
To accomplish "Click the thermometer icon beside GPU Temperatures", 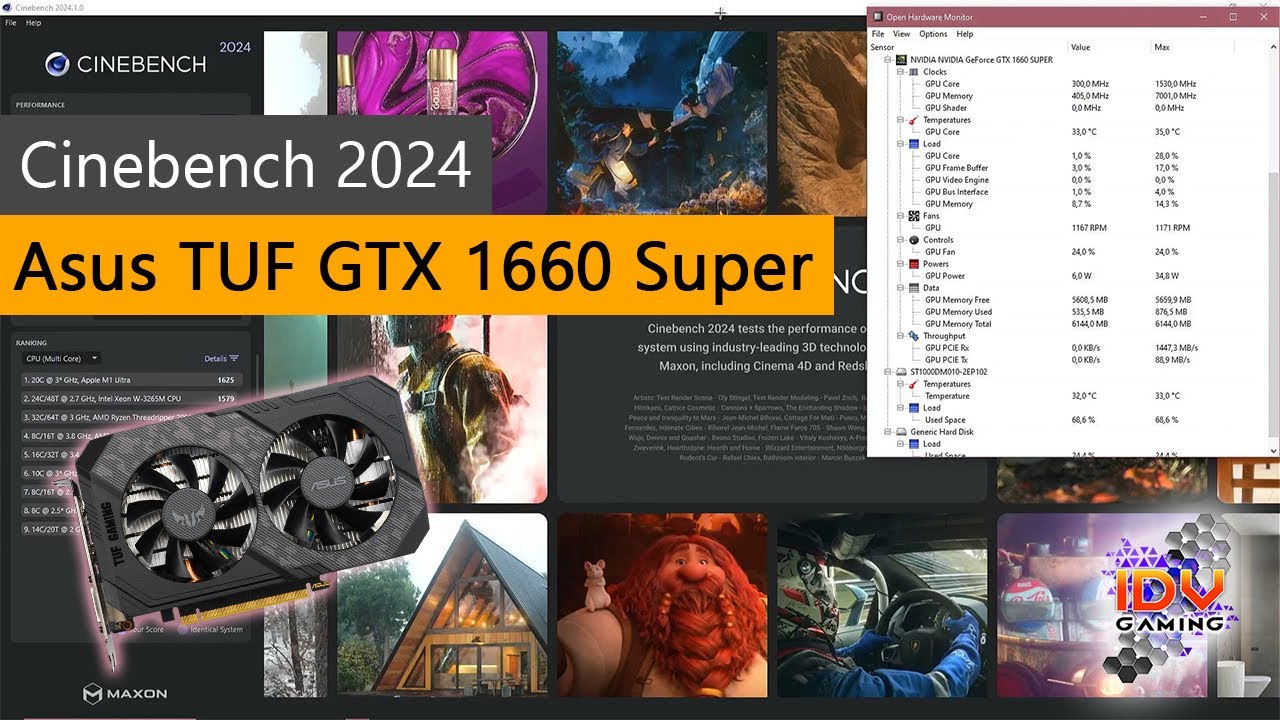I will (x=914, y=120).
